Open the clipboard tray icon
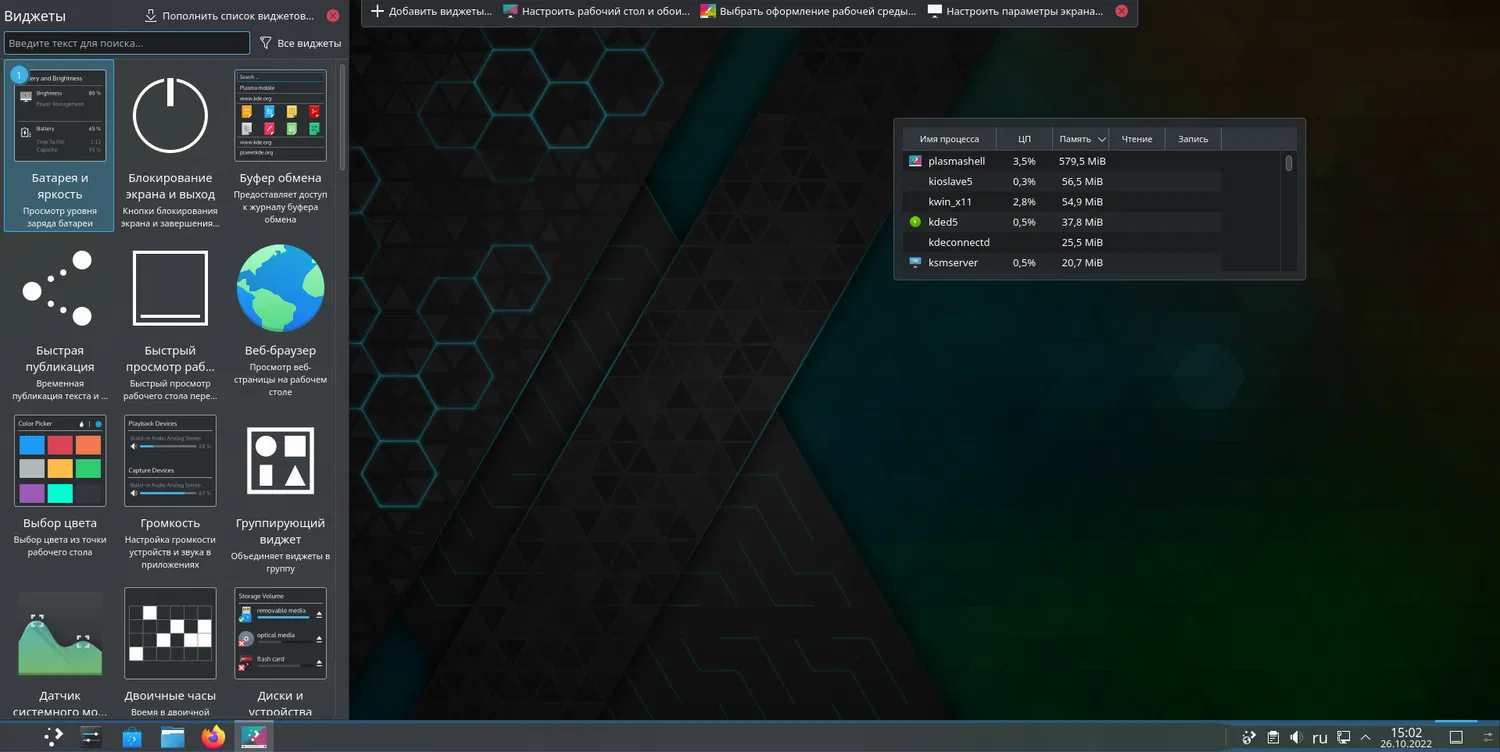 click(1273, 738)
